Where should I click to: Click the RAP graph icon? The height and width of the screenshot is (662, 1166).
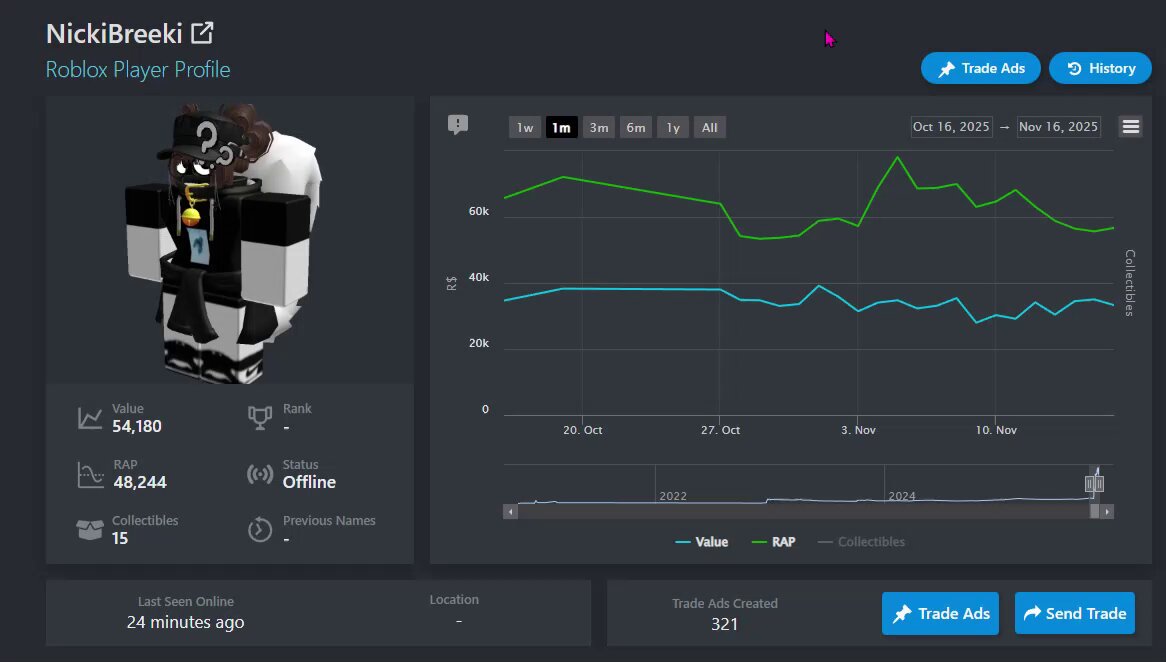point(90,475)
